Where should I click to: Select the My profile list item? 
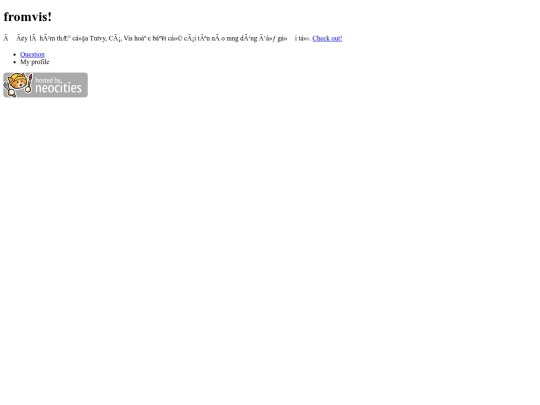pyautogui.click(x=35, y=62)
